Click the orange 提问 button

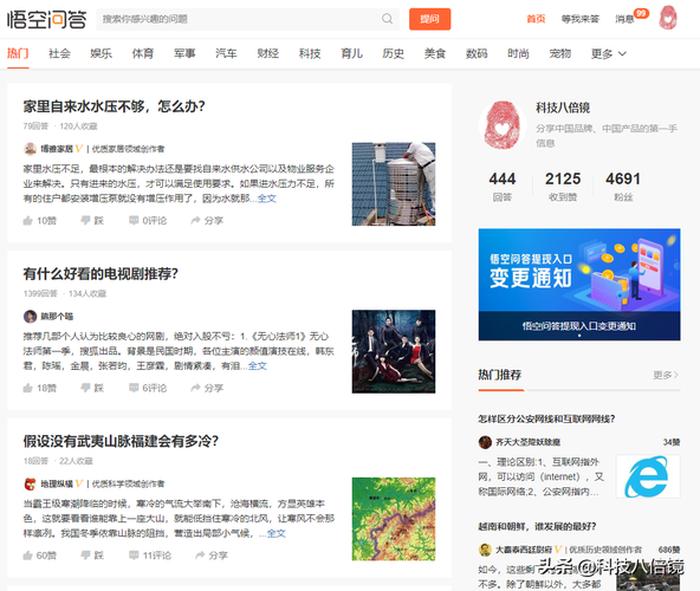pos(430,19)
